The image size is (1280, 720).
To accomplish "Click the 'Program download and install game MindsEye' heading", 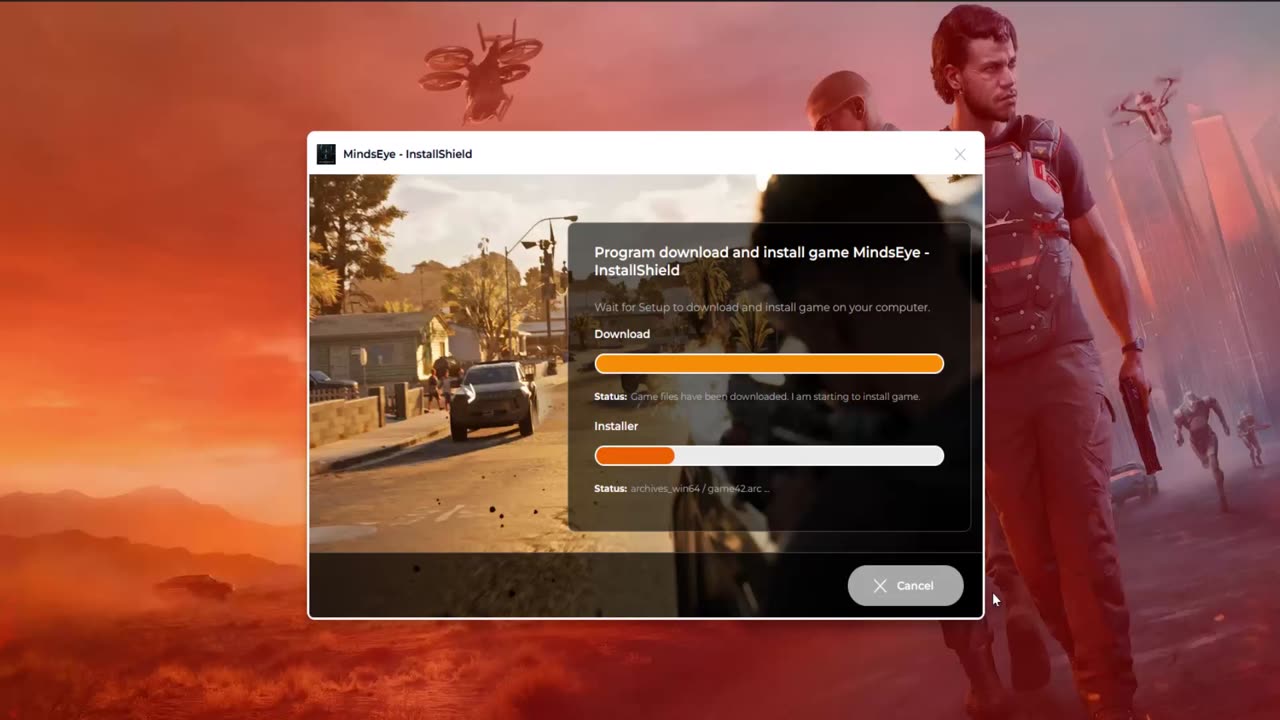I will (x=762, y=261).
